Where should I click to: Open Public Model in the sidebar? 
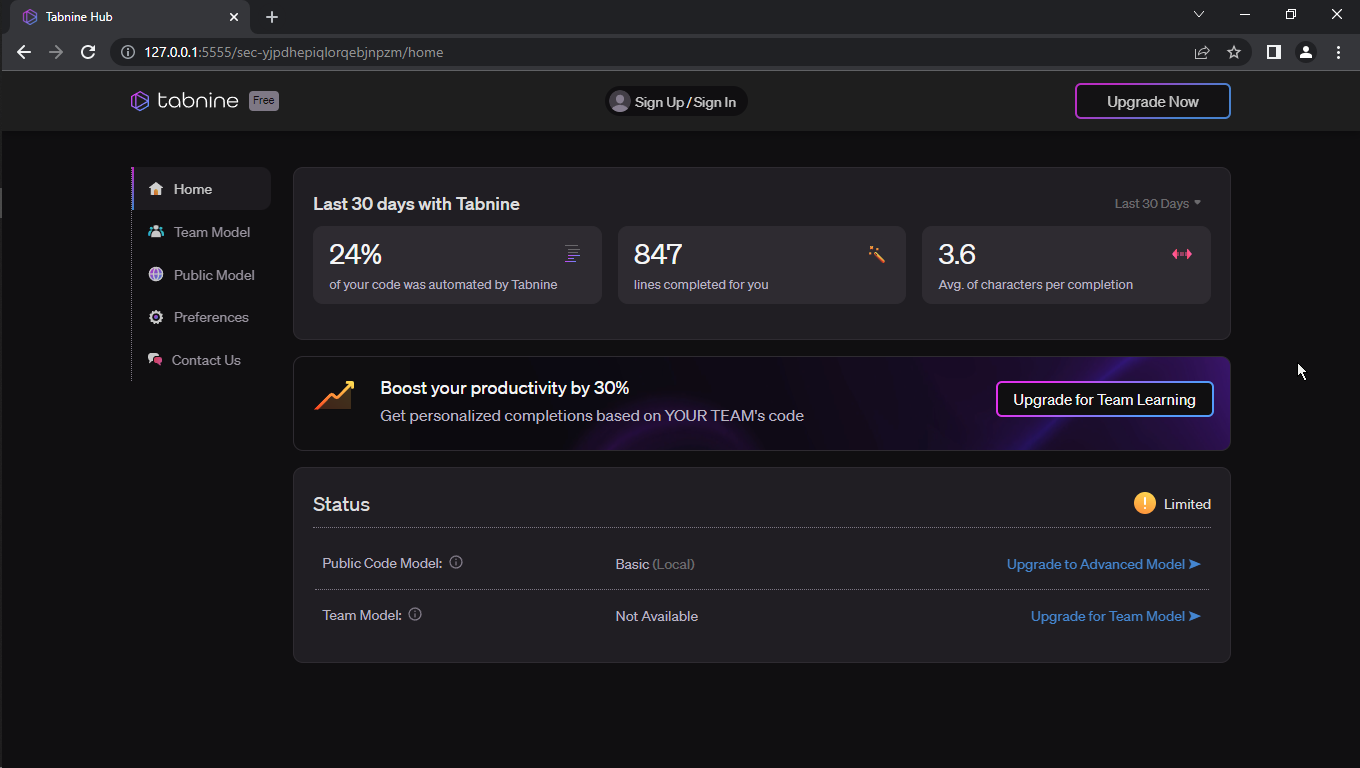201,274
